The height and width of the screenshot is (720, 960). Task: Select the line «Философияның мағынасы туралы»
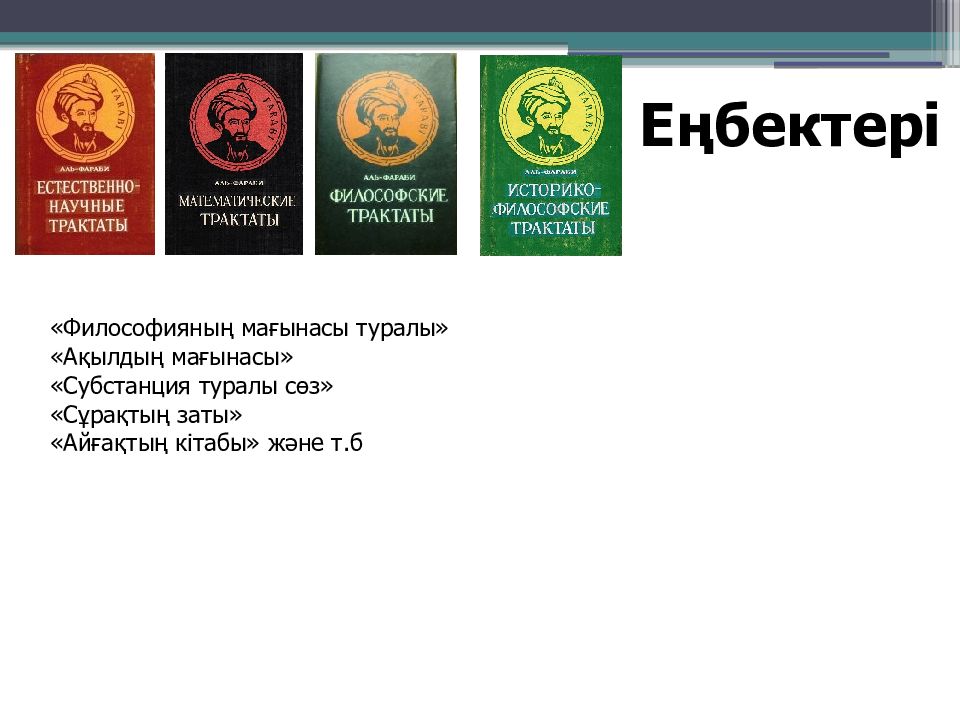[x=249, y=329]
